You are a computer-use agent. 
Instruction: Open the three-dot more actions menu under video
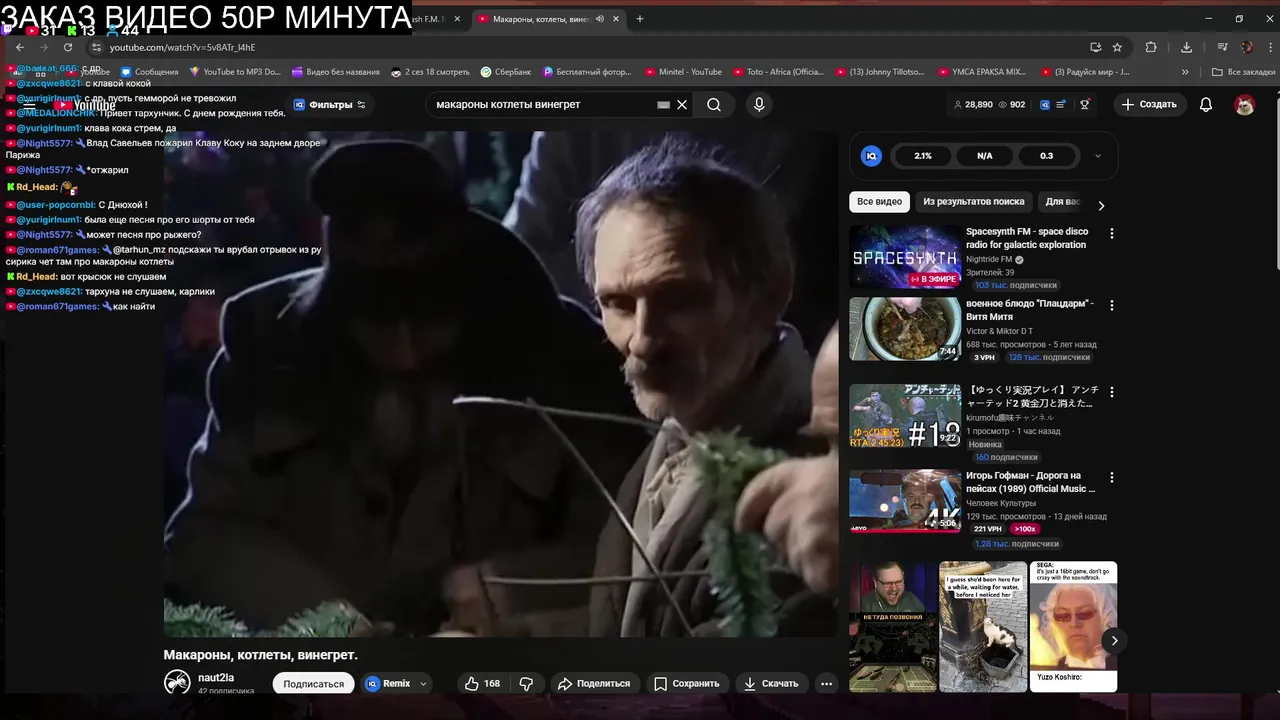click(826, 684)
